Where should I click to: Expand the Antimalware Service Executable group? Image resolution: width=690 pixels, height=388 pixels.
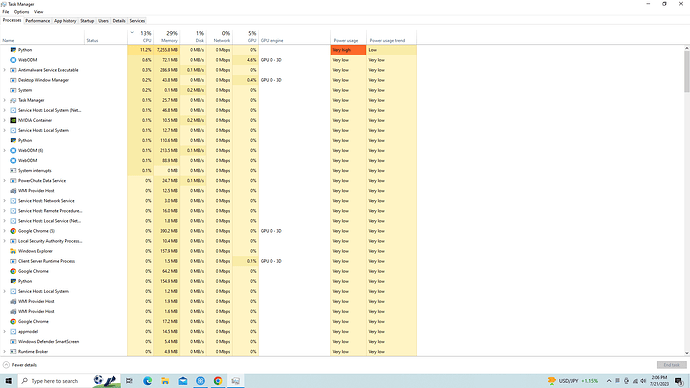pyautogui.click(x=4, y=70)
